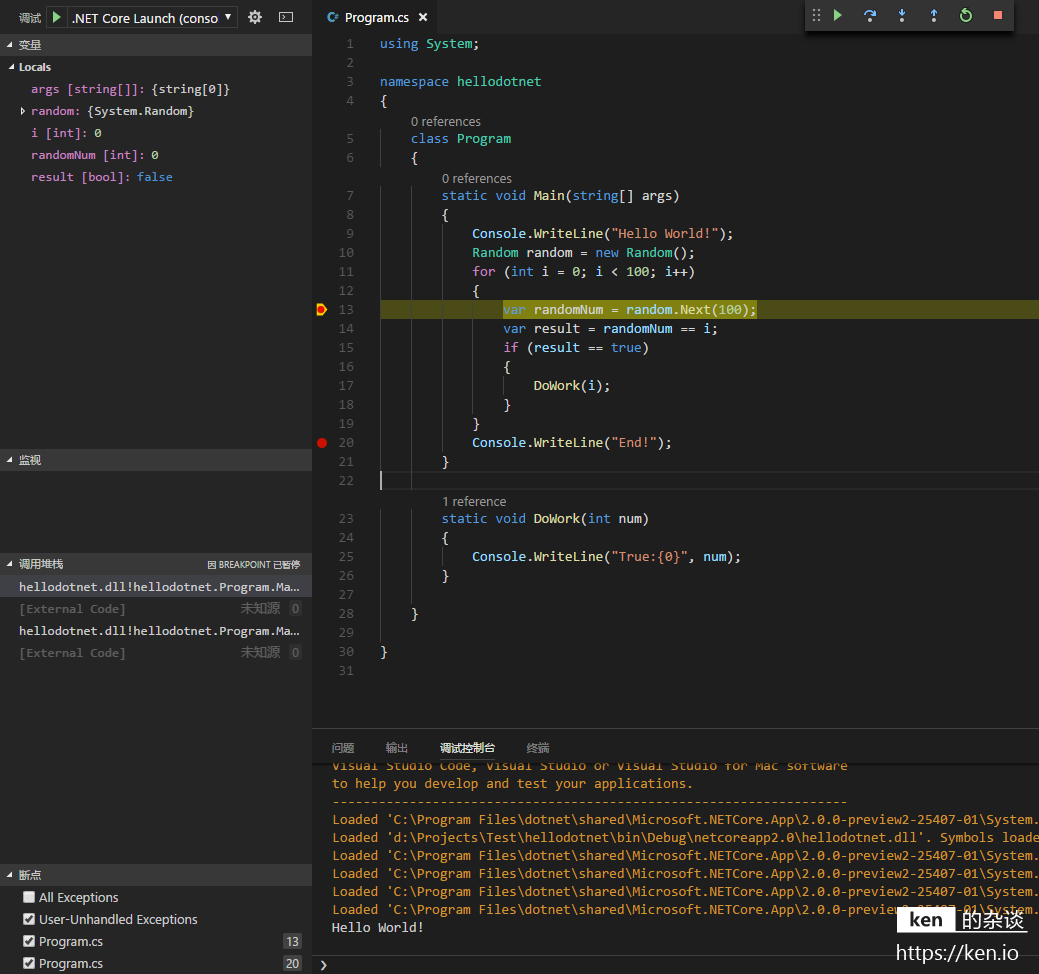Select first [External Code] stack frame

[x=156, y=609]
